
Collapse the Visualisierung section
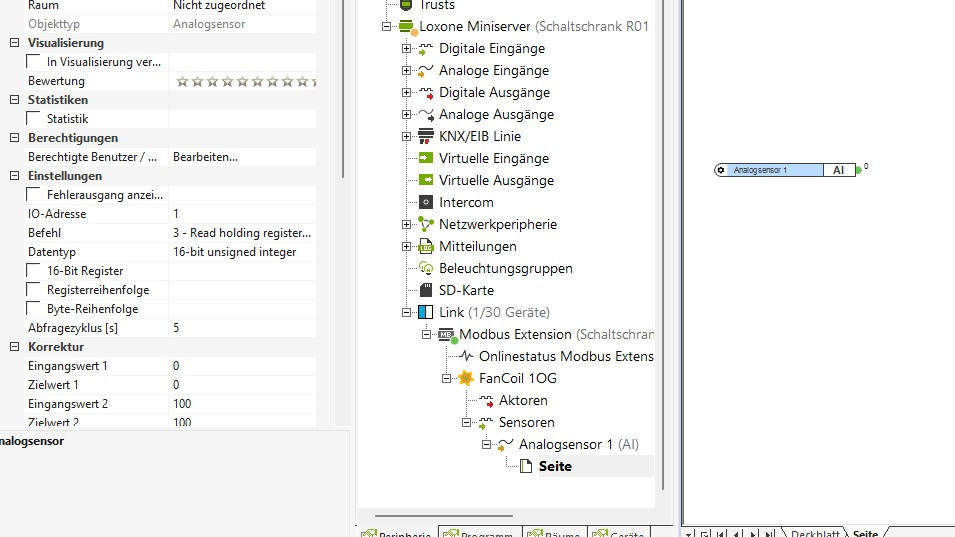[x=15, y=43]
